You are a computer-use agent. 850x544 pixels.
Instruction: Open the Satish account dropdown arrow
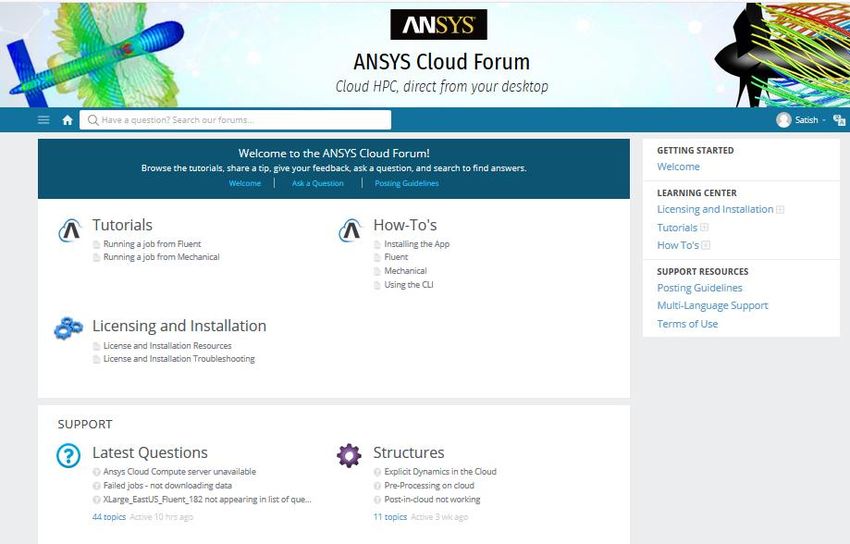(824, 120)
